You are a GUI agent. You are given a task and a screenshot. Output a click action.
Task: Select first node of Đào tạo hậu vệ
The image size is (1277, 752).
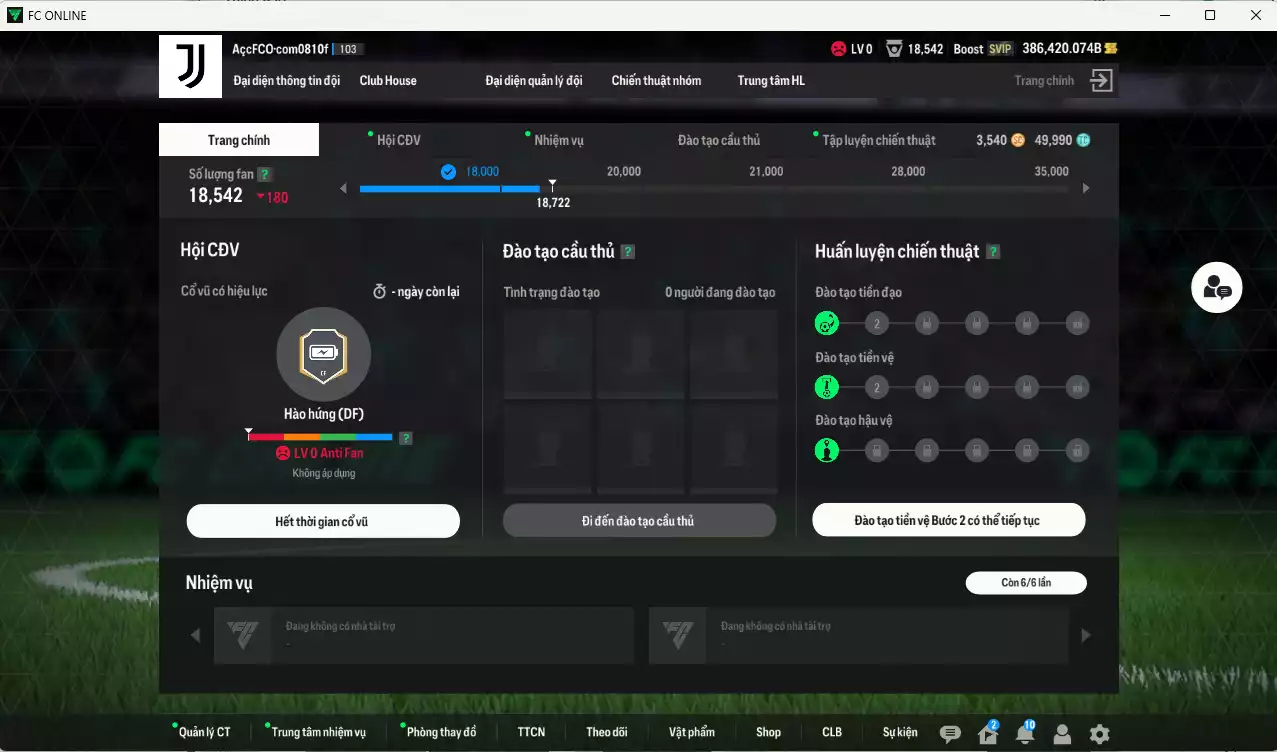point(826,450)
